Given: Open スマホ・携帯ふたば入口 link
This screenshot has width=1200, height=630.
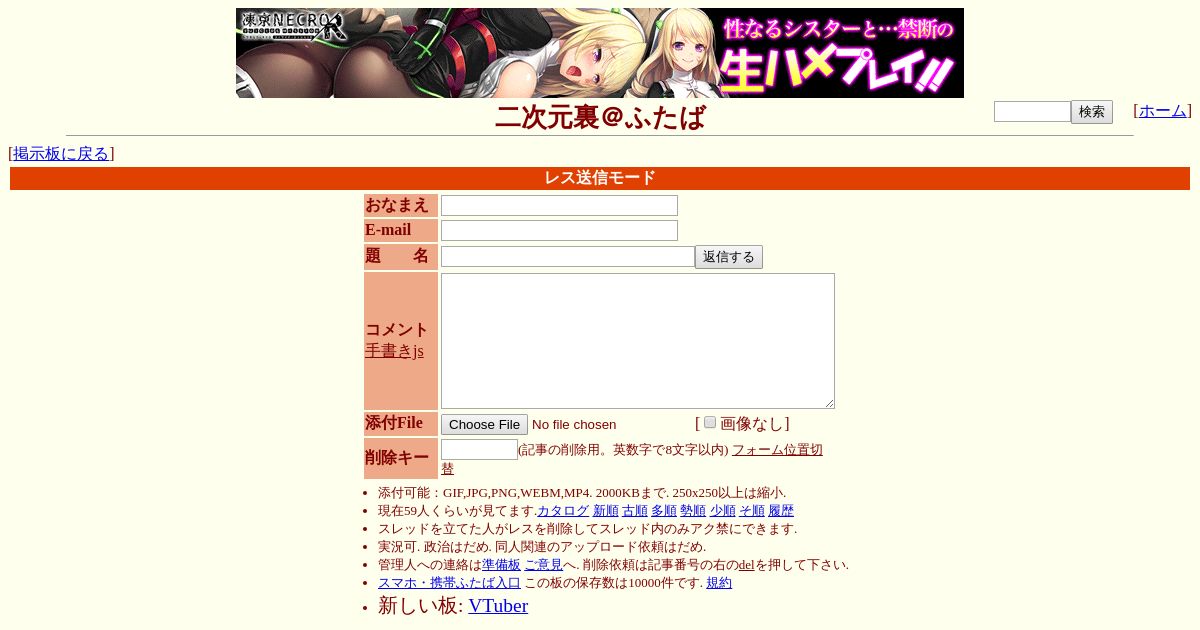Looking at the screenshot, I should [449, 583].
